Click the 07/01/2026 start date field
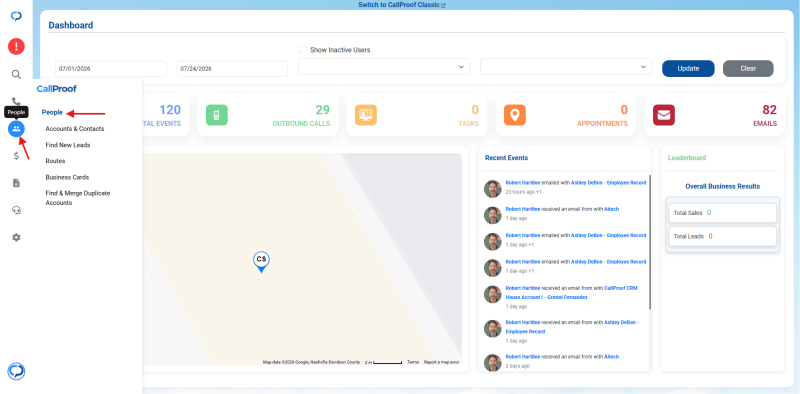The image size is (800, 394). (111, 68)
